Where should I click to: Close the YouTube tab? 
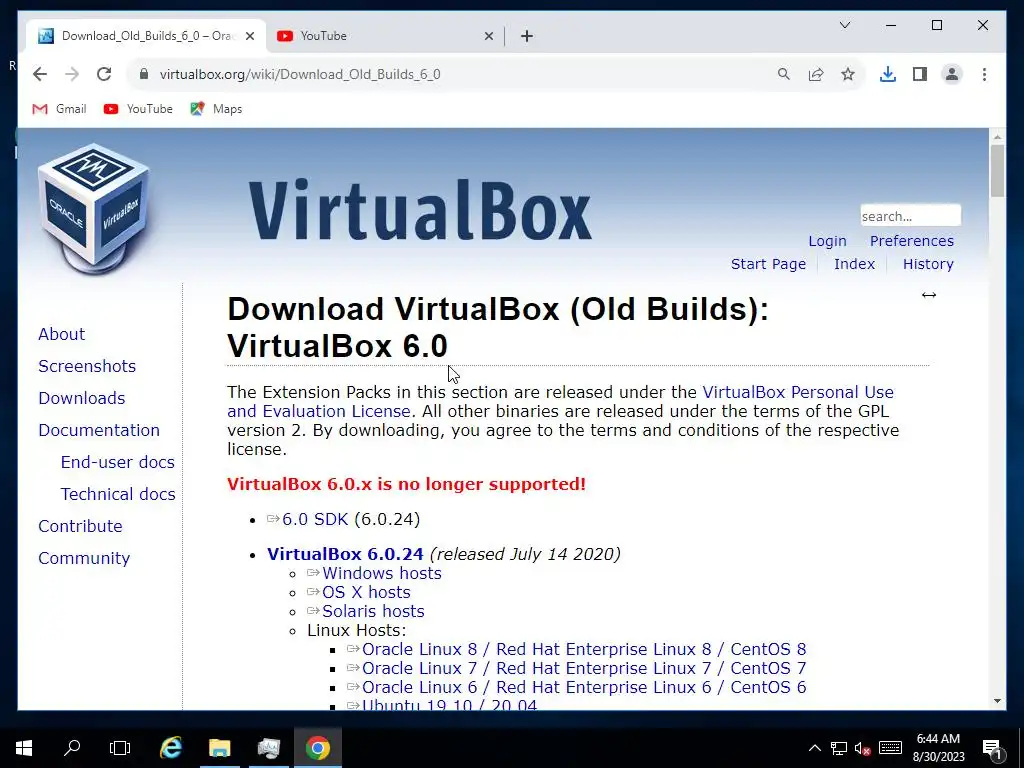pyautogui.click(x=488, y=36)
